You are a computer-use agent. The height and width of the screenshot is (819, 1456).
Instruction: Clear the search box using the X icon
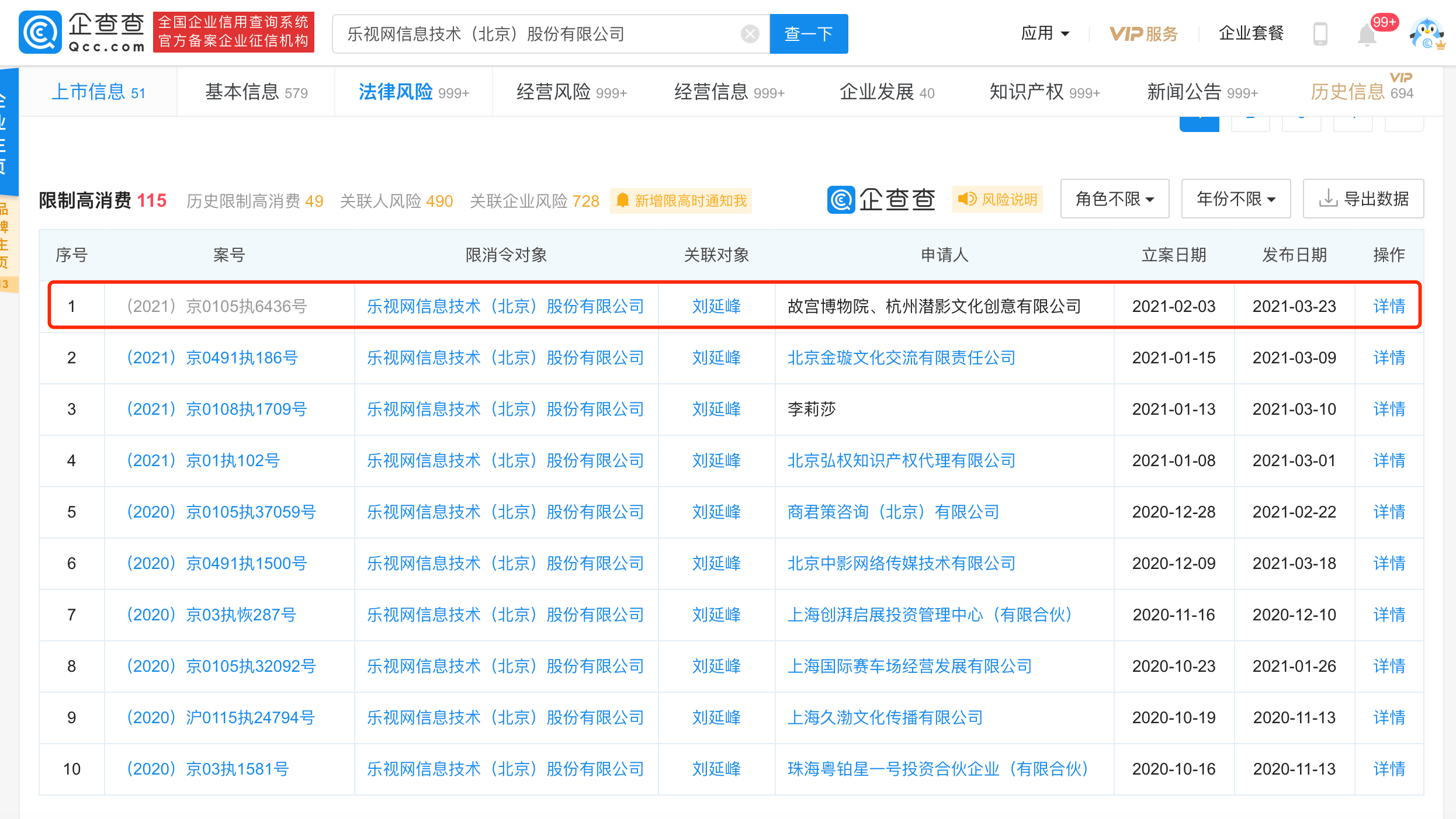tap(750, 33)
